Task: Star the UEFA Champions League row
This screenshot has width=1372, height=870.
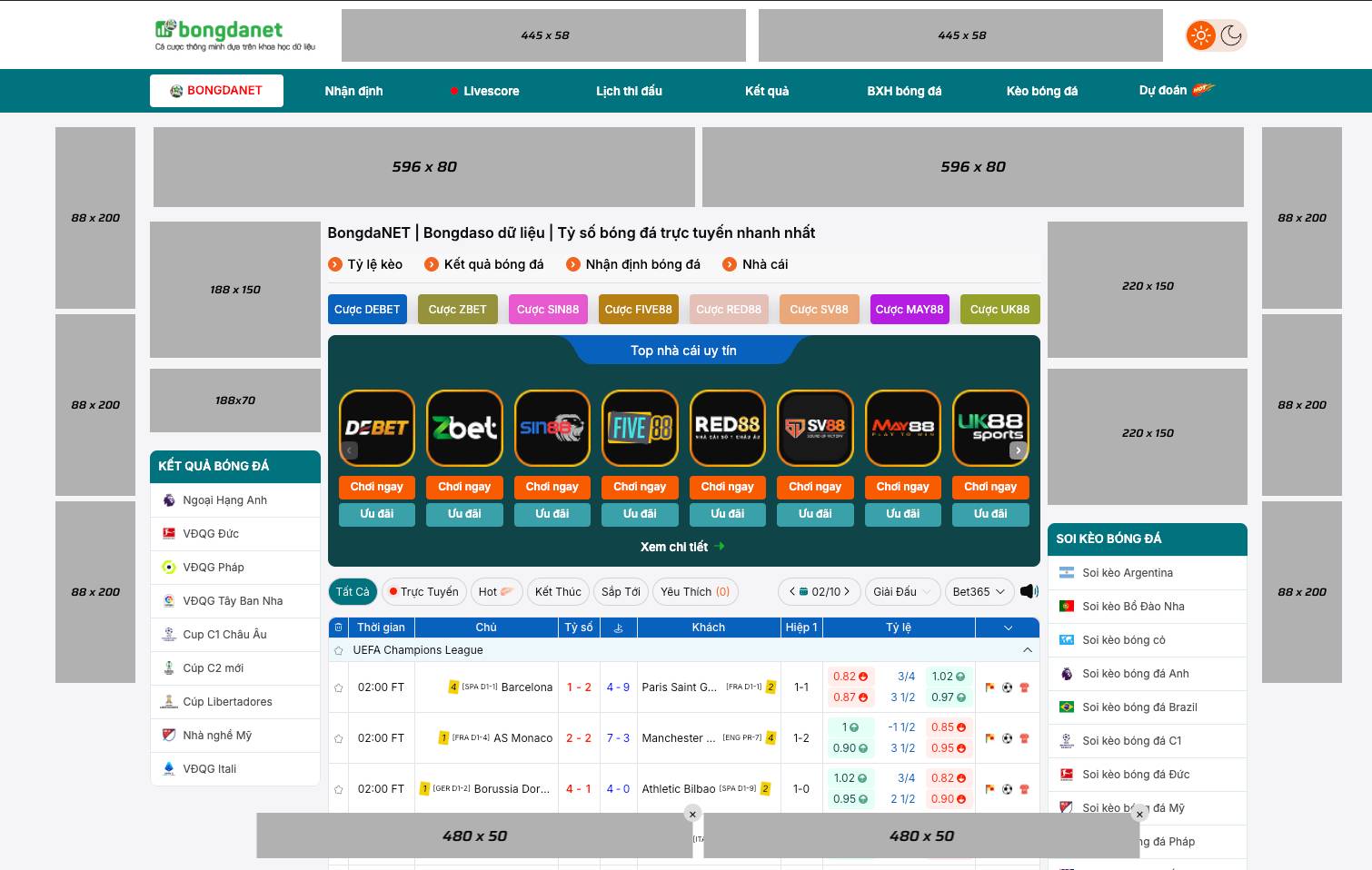Action: pos(339,650)
